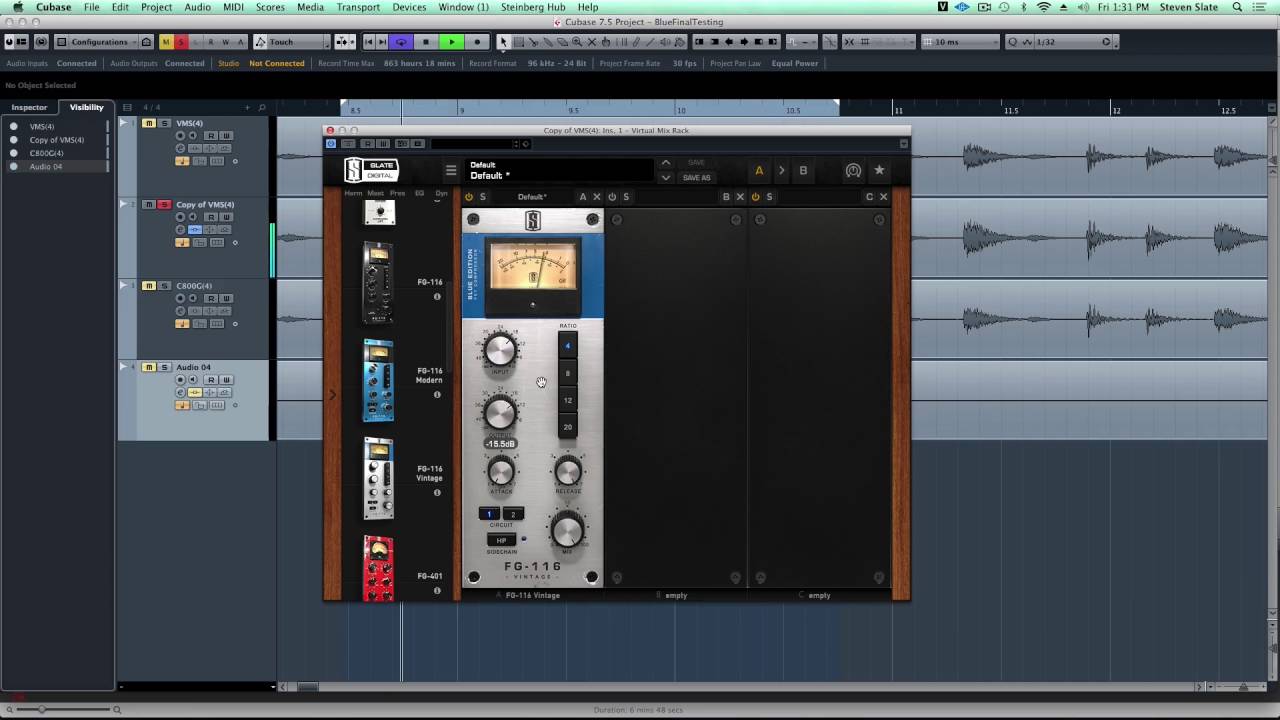
Task: Copy state A to B with arrow
Action: pos(781,171)
